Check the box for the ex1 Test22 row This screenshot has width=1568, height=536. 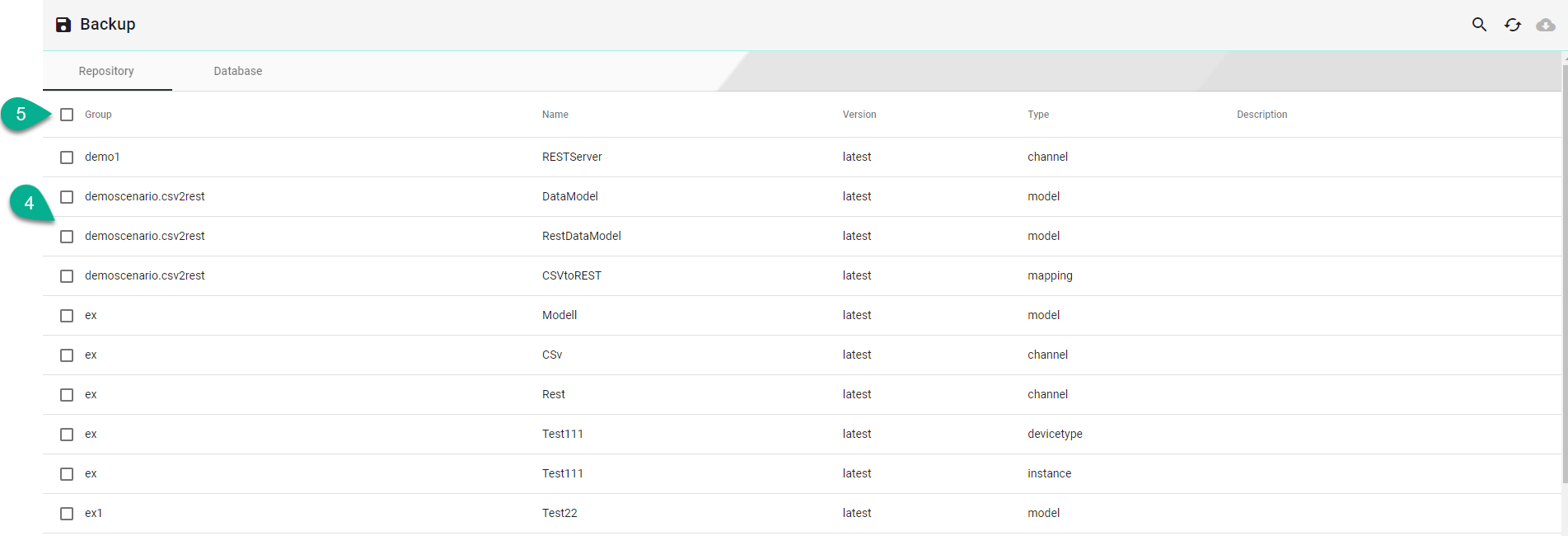[x=67, y=514]
